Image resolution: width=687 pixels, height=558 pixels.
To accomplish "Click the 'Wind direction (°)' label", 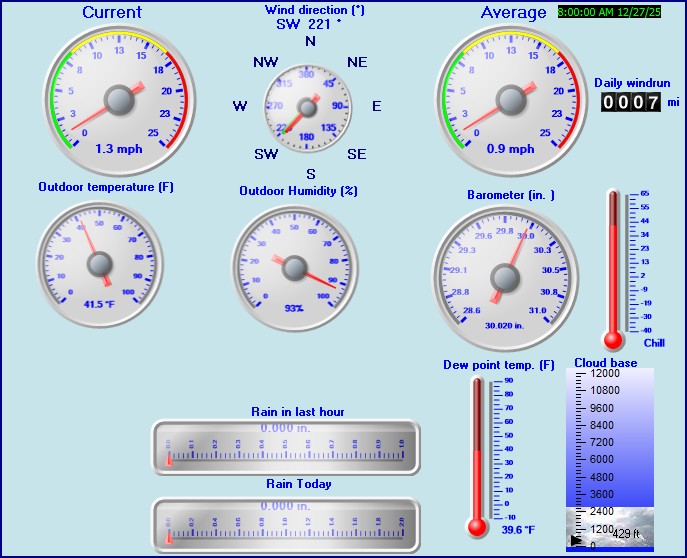I will pyautogui.click(x=315, y=10).
